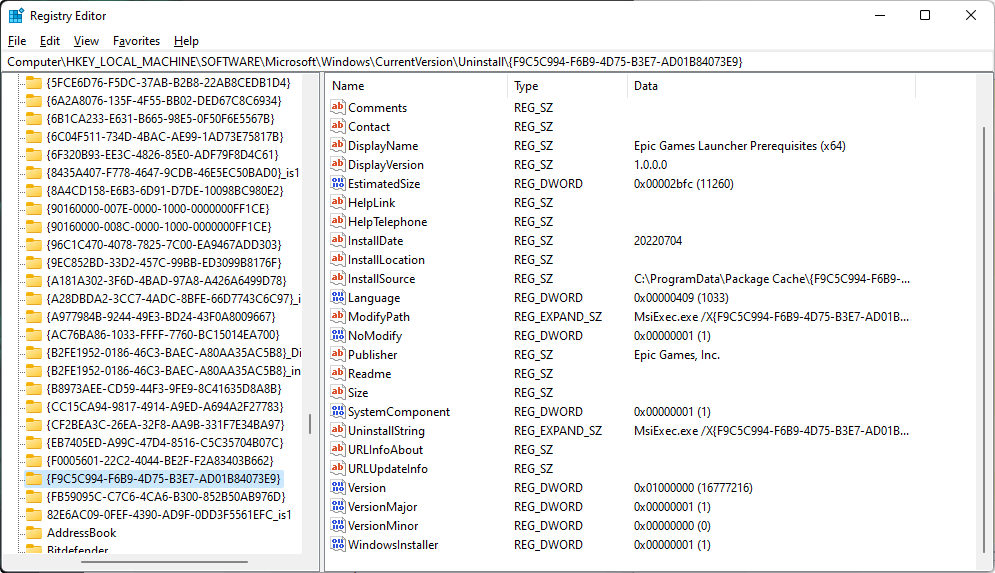Maximize the Registry Editor window
This screenshot has height=573, width=995.
(x=925, y=15)
